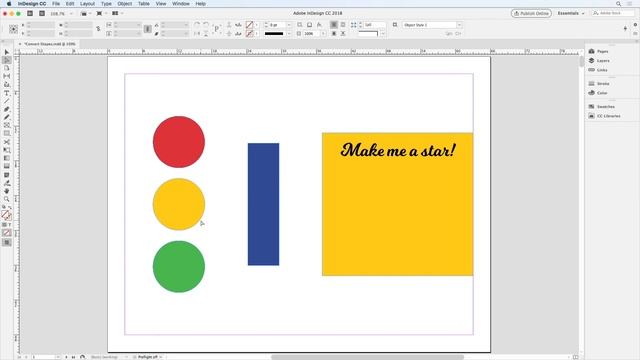Click the Apply None swatch in toolbox
The width and height of the screenshot is (640, 360).
[x=7, y=233]
